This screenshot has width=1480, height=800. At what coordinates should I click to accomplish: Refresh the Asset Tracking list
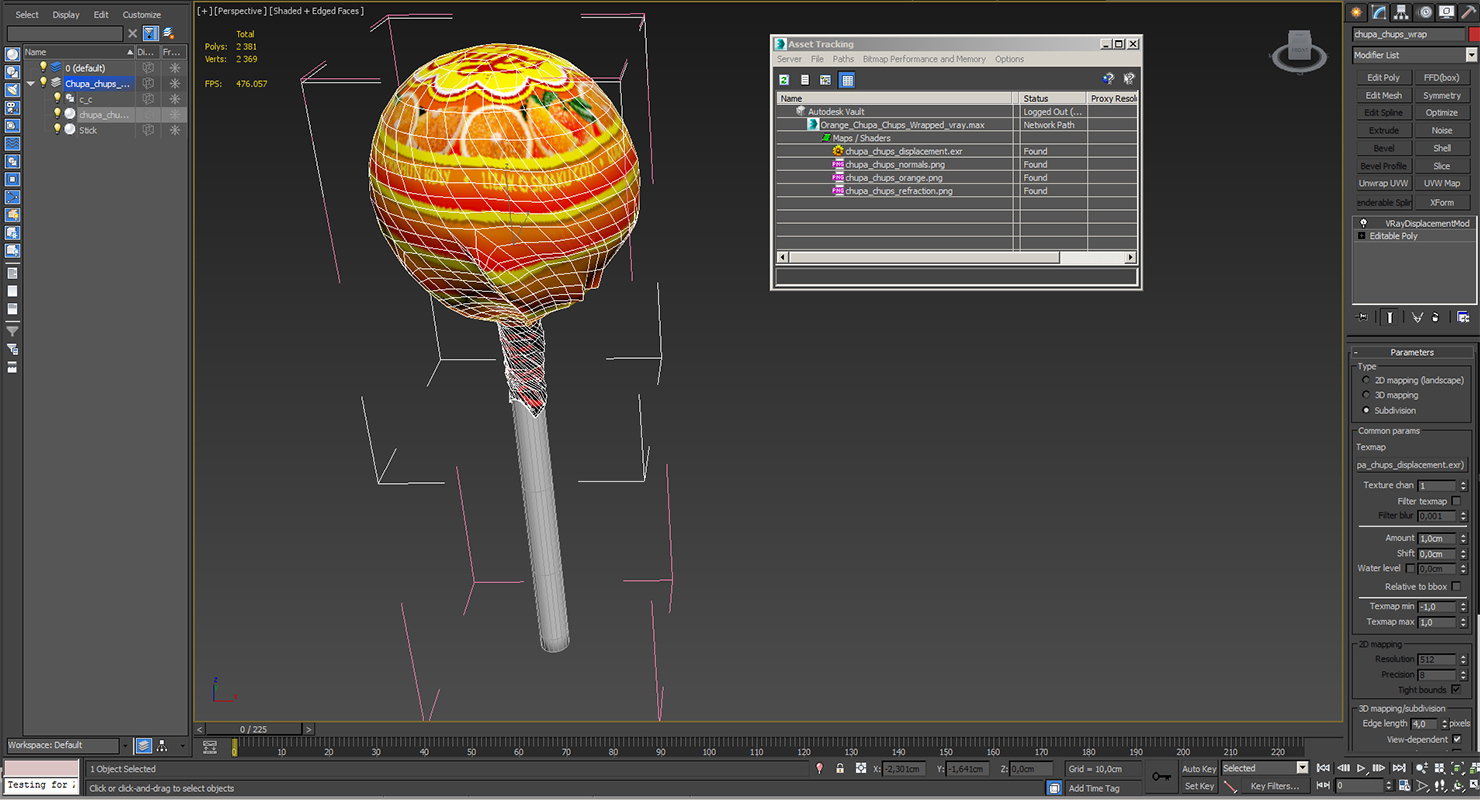tap(784, 79)
